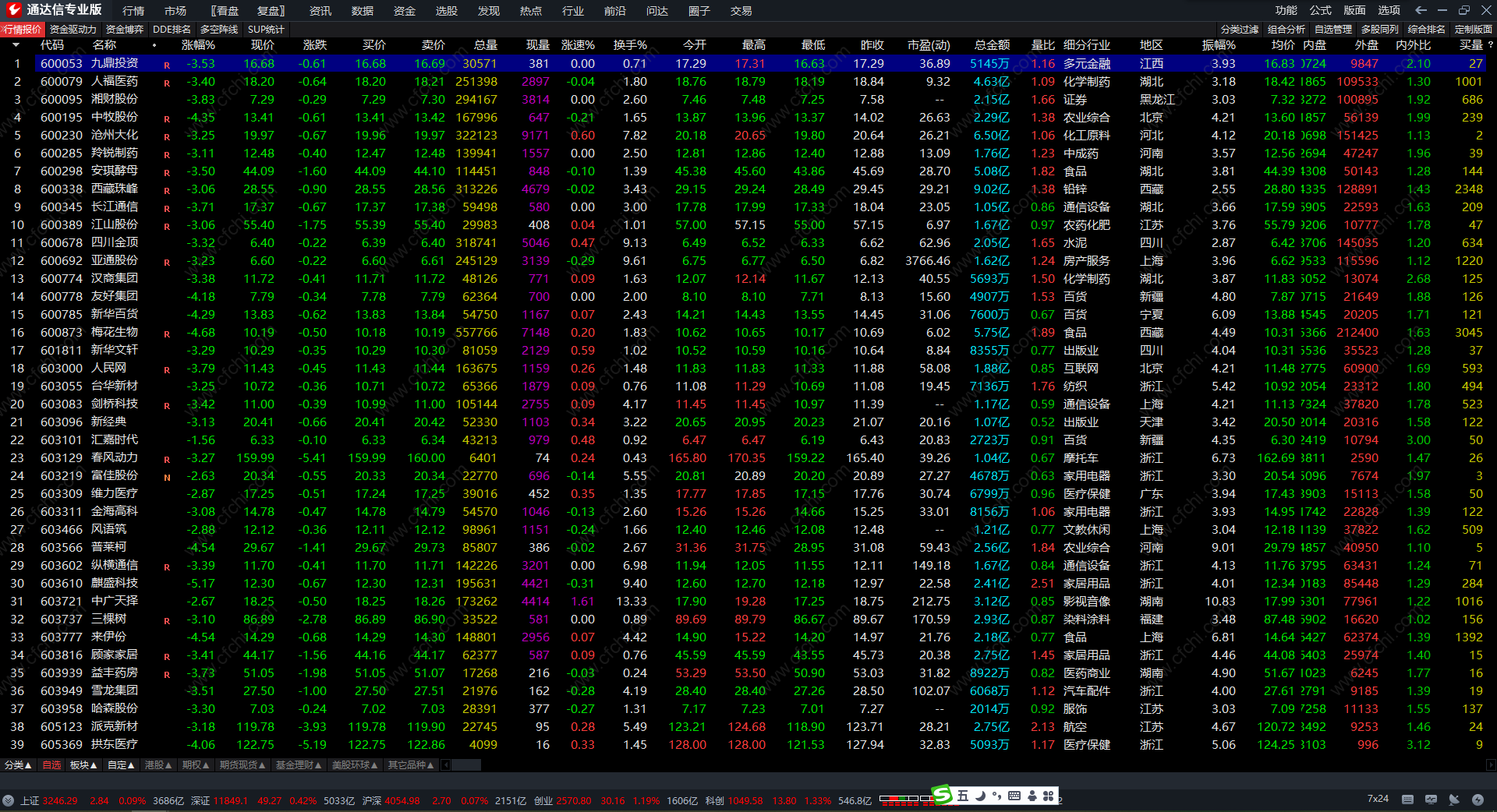Click the 上证 index value 3246.29
Screen dimensions: 1497x812
pyautogui.click(x=60, y=800)
